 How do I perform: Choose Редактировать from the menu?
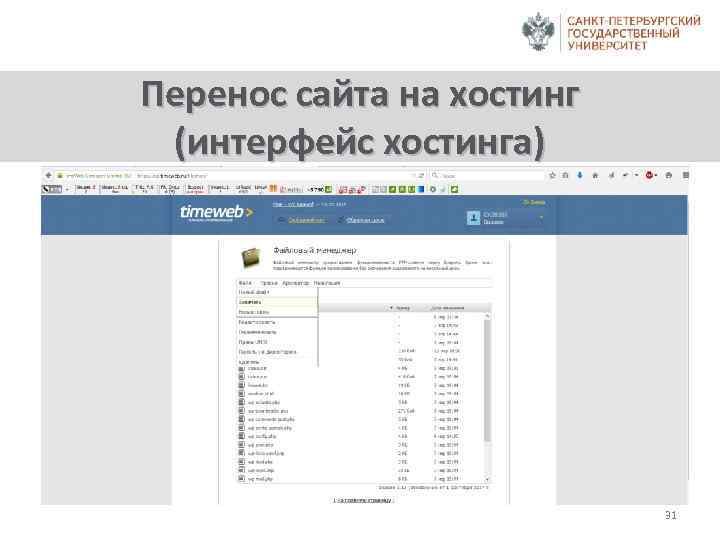point(277,322)
